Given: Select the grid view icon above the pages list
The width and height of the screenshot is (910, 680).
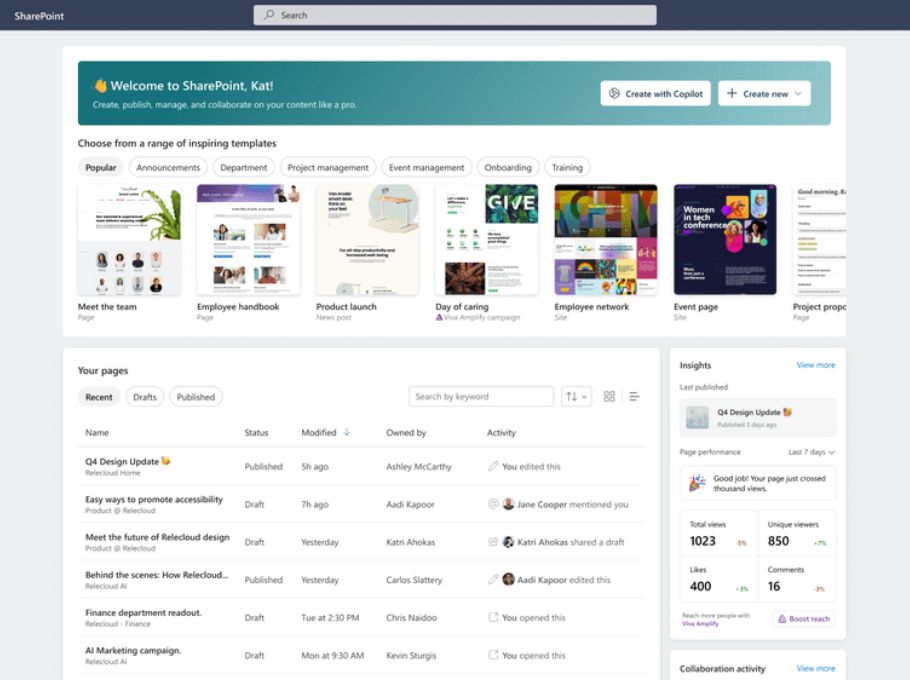Looking at the screenshot, I should (x=609, y=396).
